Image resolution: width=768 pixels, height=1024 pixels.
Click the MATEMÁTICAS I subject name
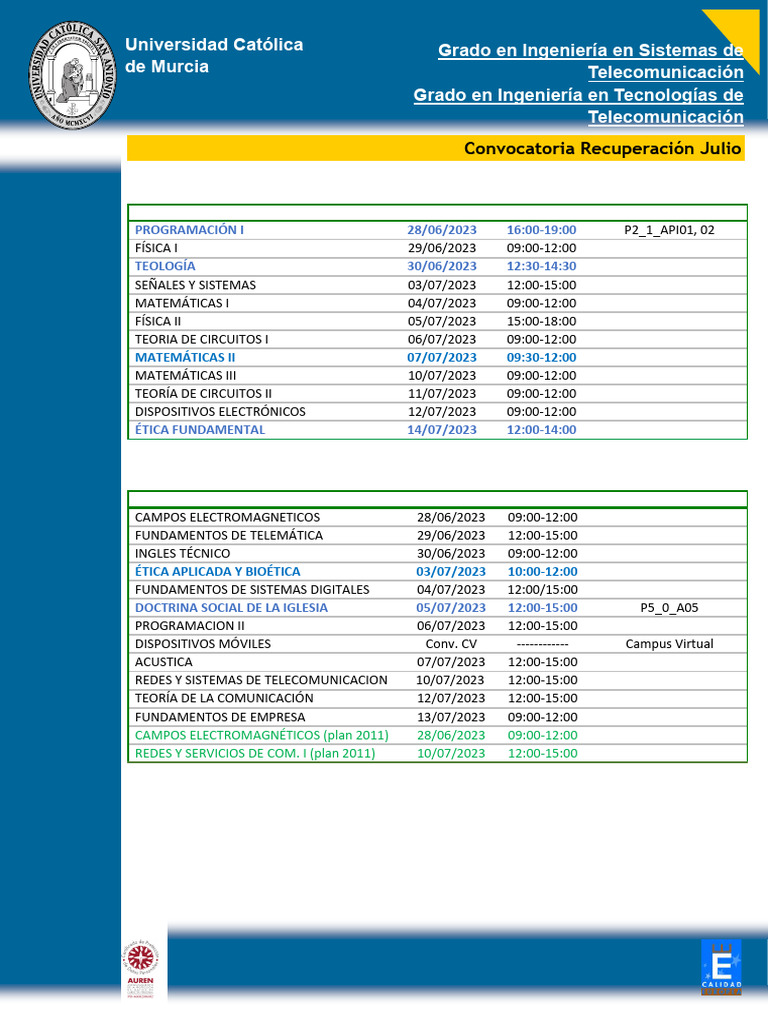(182, 303)
